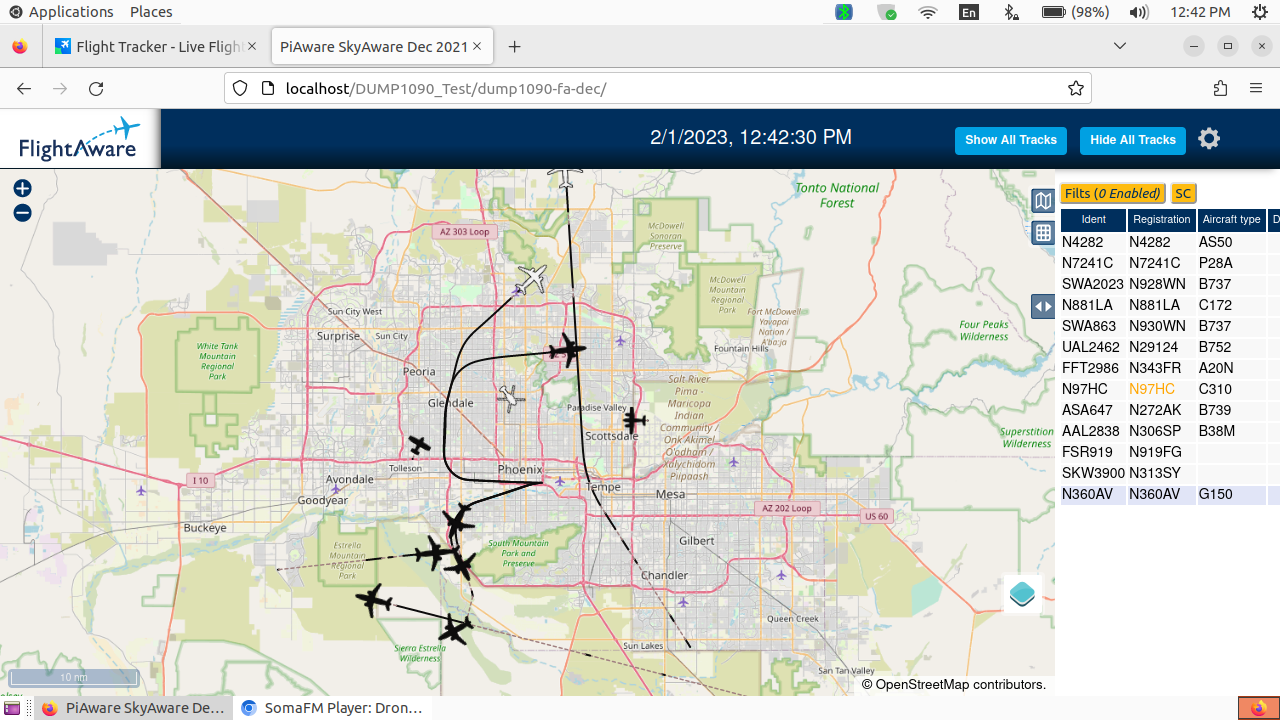
Task: Toggle the sidebar with the double-arrow button
Action: tap(1043, 307)
